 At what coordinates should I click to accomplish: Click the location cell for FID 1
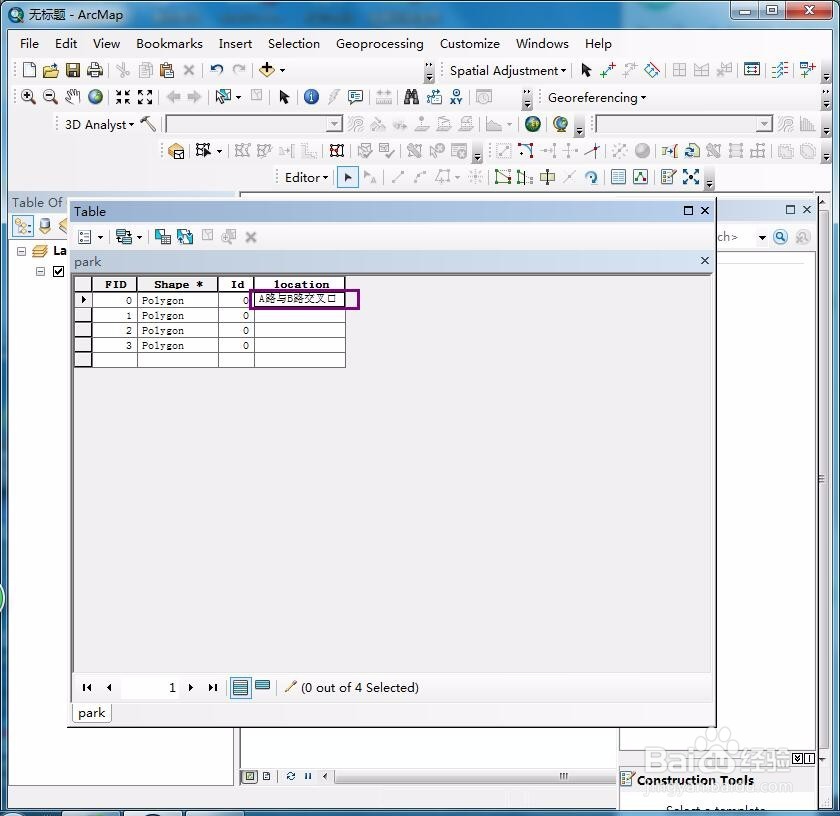coord(299,316)
